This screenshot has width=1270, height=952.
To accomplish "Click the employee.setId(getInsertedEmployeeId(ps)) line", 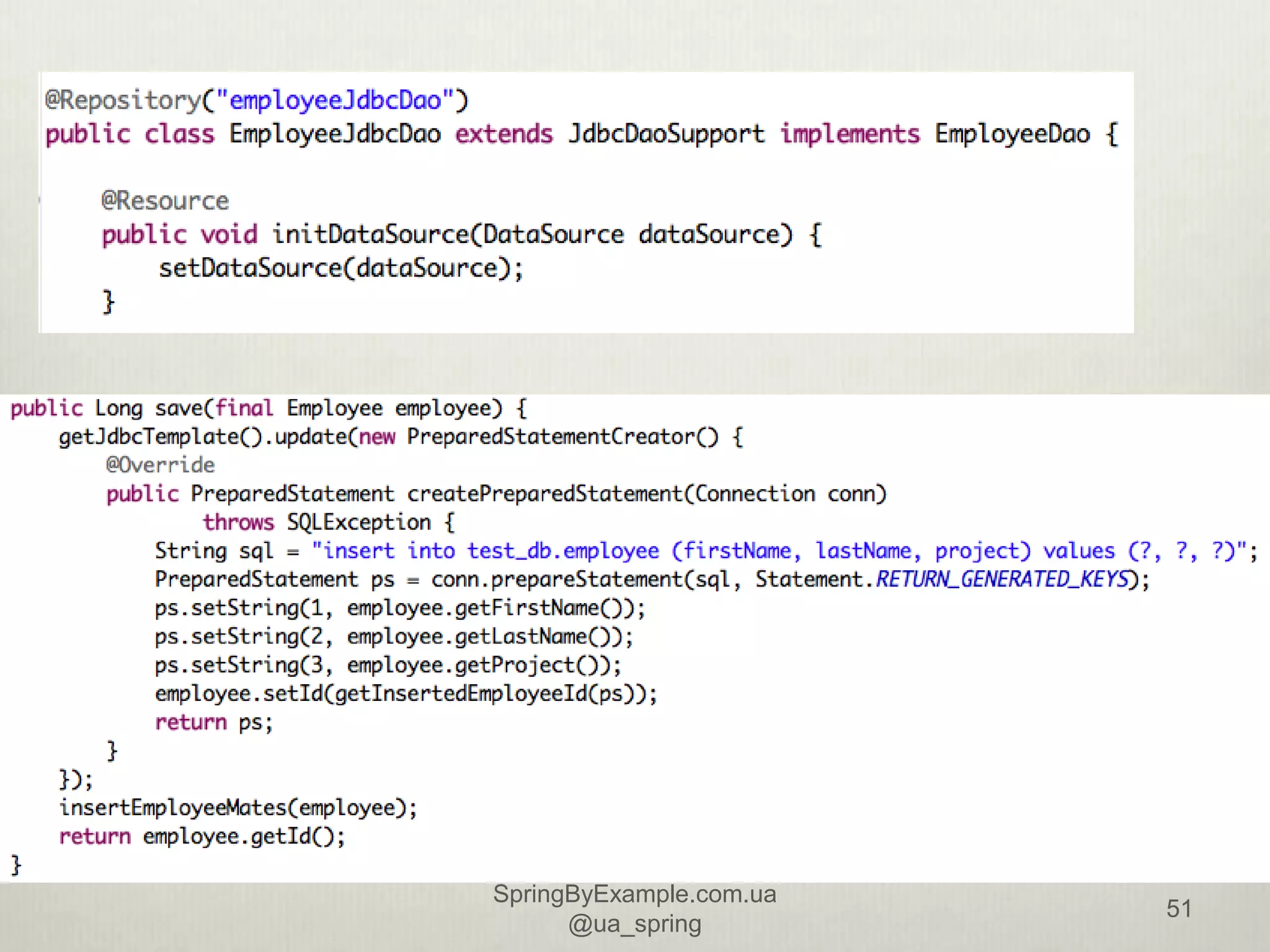I will pos(406,694).
